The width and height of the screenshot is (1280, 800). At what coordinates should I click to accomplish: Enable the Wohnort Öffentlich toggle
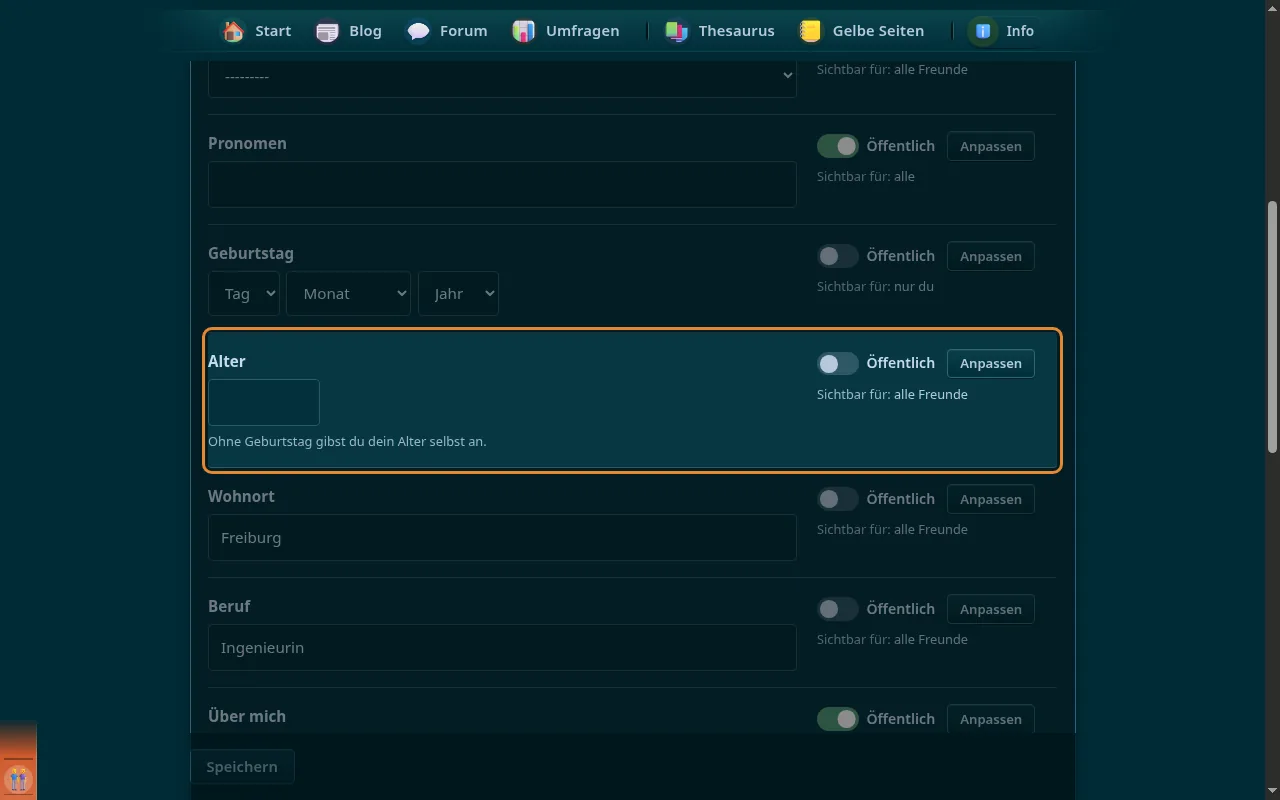tap(838, 499)
